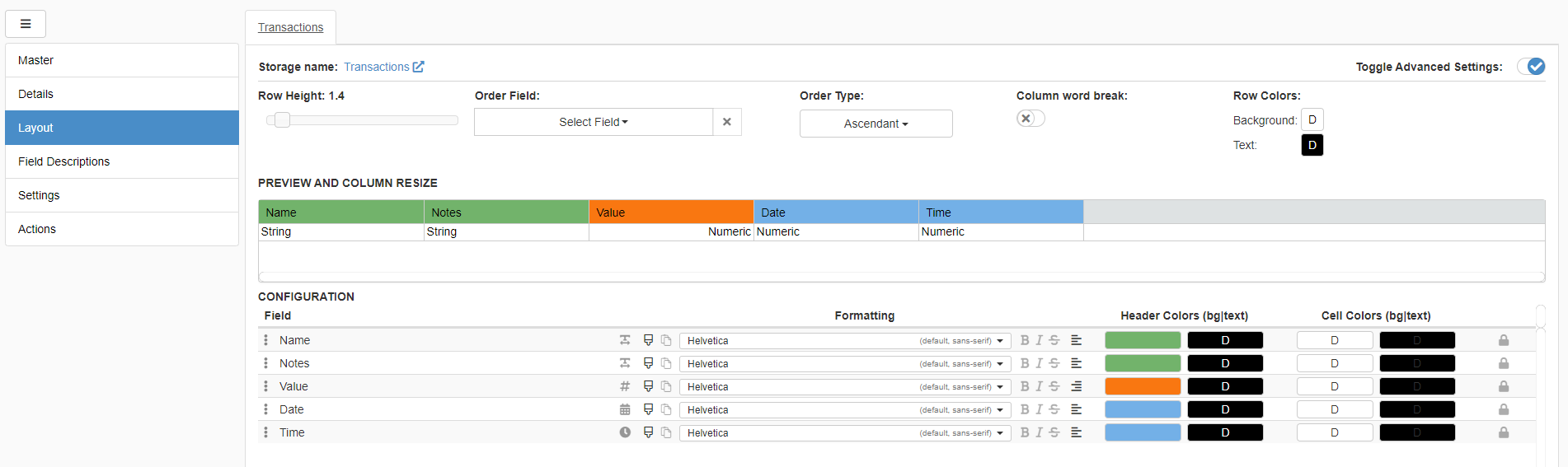Open Actions in the sidebar
This screenshot has height=467, width=1568.
coord(122,229)
